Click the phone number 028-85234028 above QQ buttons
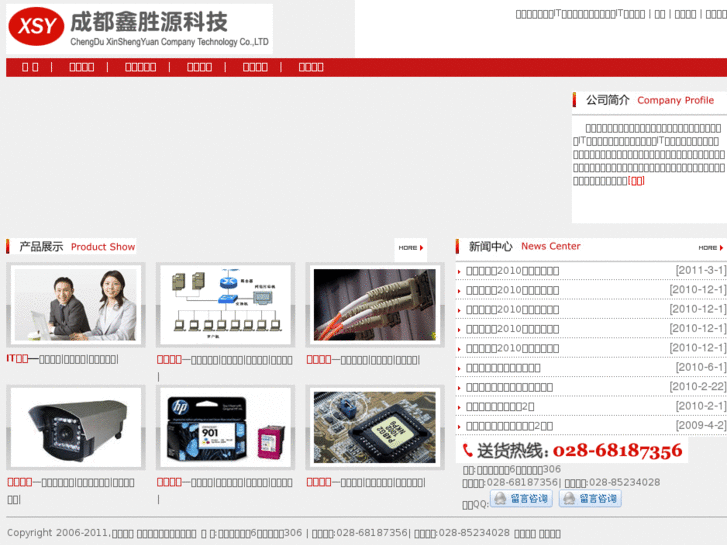 624,482
